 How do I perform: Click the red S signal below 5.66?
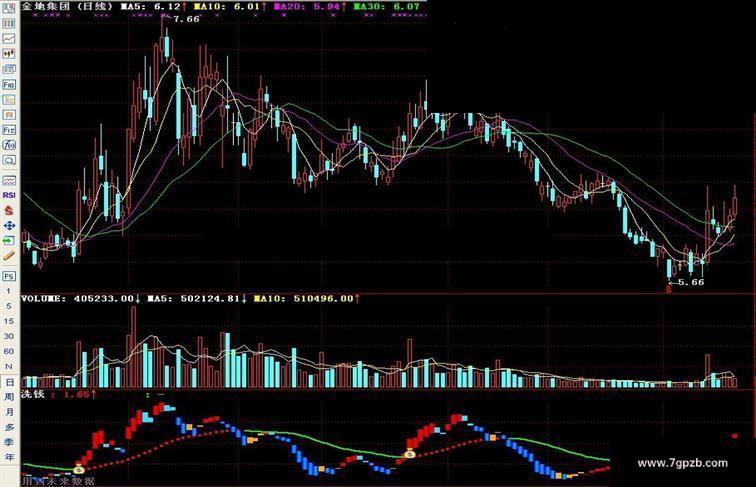click(x=669, y=290)
